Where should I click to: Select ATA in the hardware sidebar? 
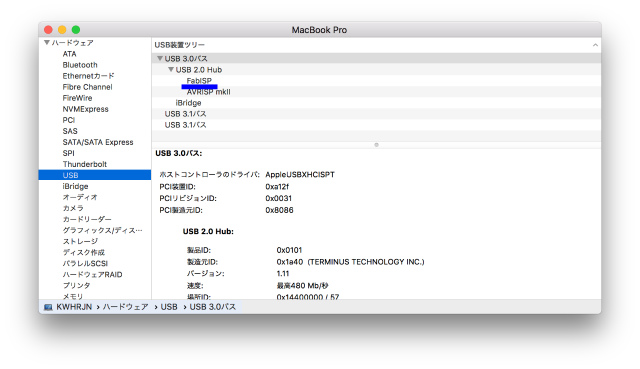coord(69,54)
